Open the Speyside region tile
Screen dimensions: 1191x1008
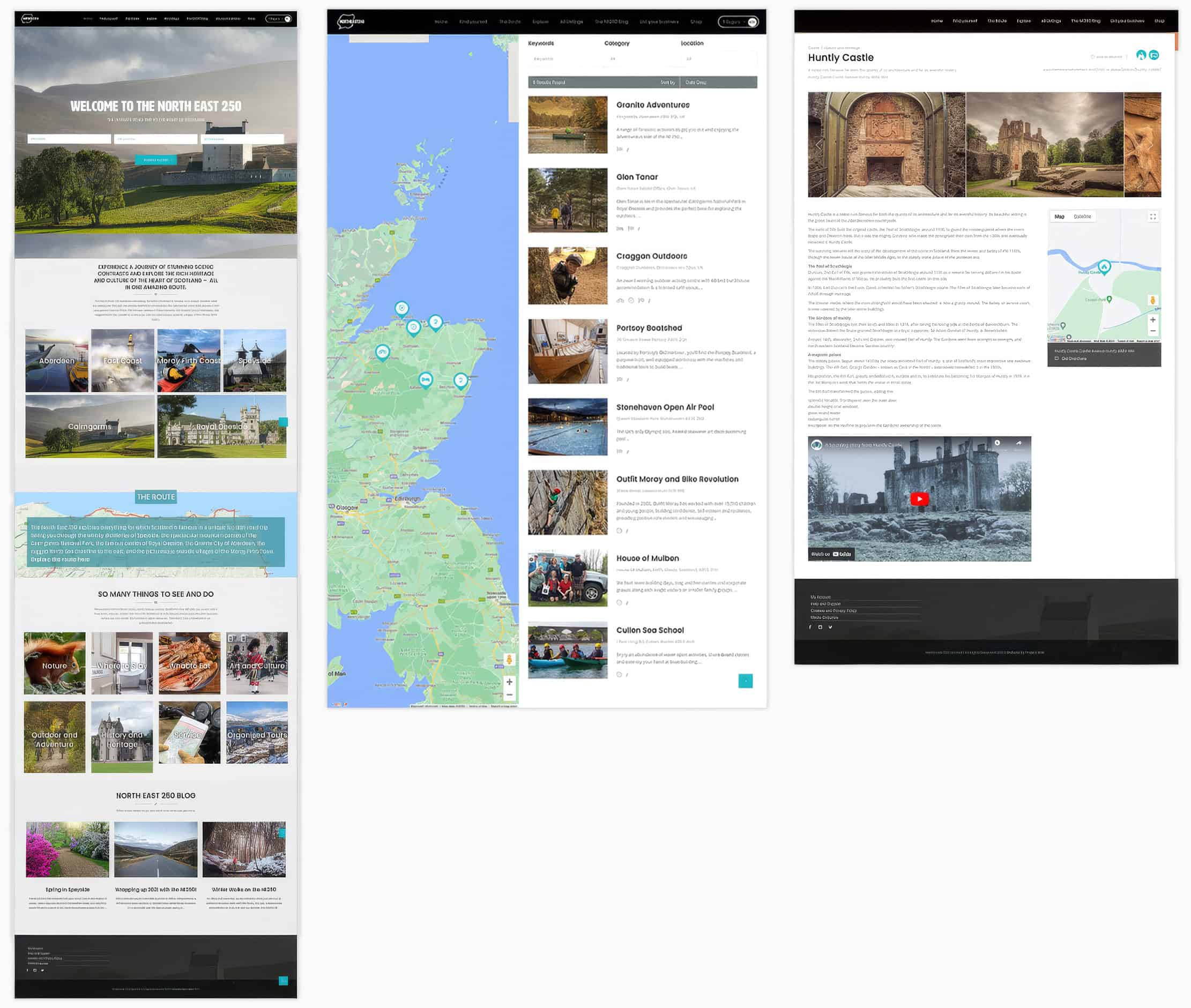click(254, 361)
